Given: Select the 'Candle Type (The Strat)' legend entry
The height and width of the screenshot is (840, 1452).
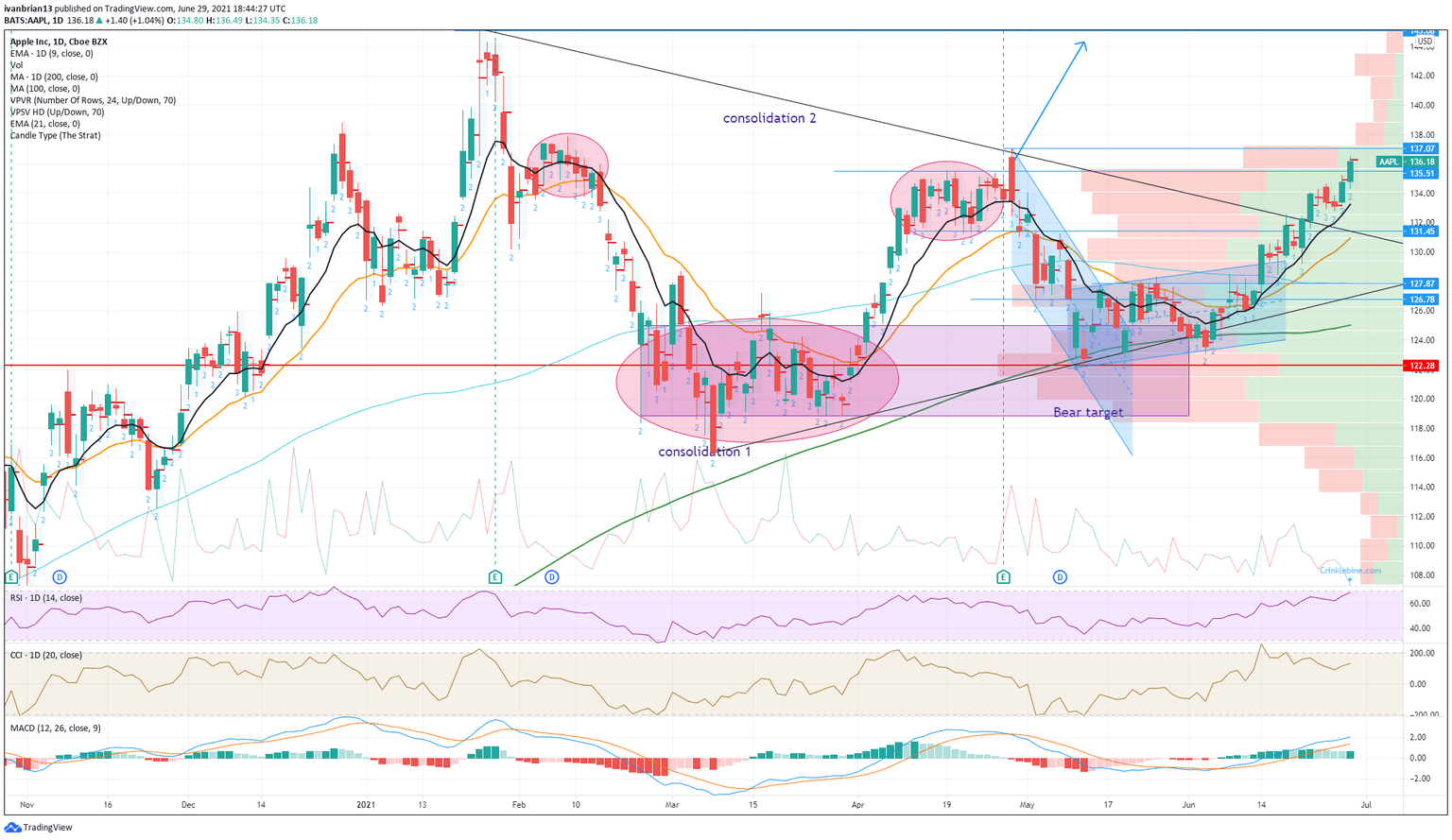Looking at the screenshot, I should click(x=55, y=135).
